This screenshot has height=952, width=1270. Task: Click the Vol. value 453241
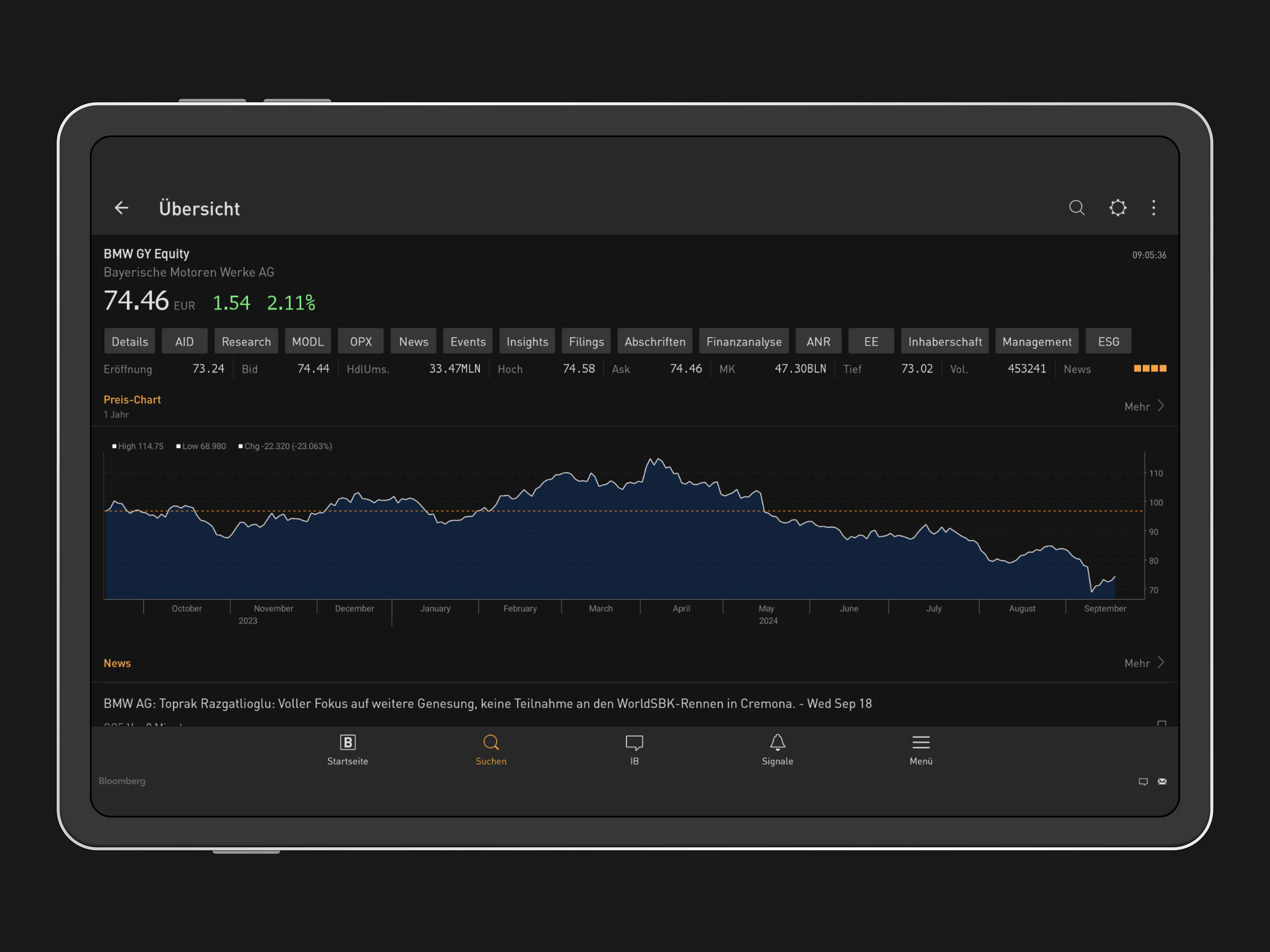click(x=1027, y=369)
